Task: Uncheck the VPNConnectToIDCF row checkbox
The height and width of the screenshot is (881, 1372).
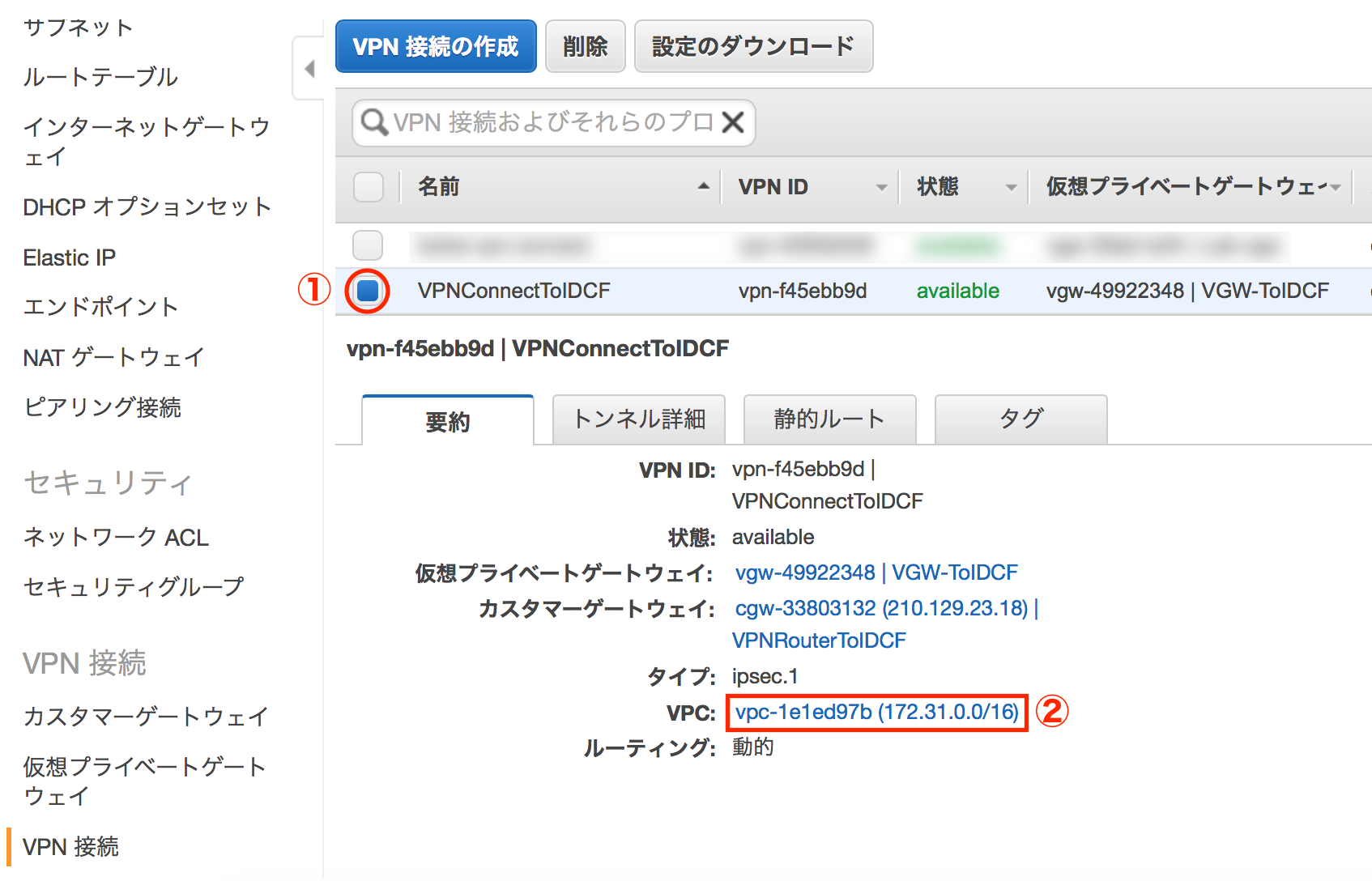Action: (368, 291)
